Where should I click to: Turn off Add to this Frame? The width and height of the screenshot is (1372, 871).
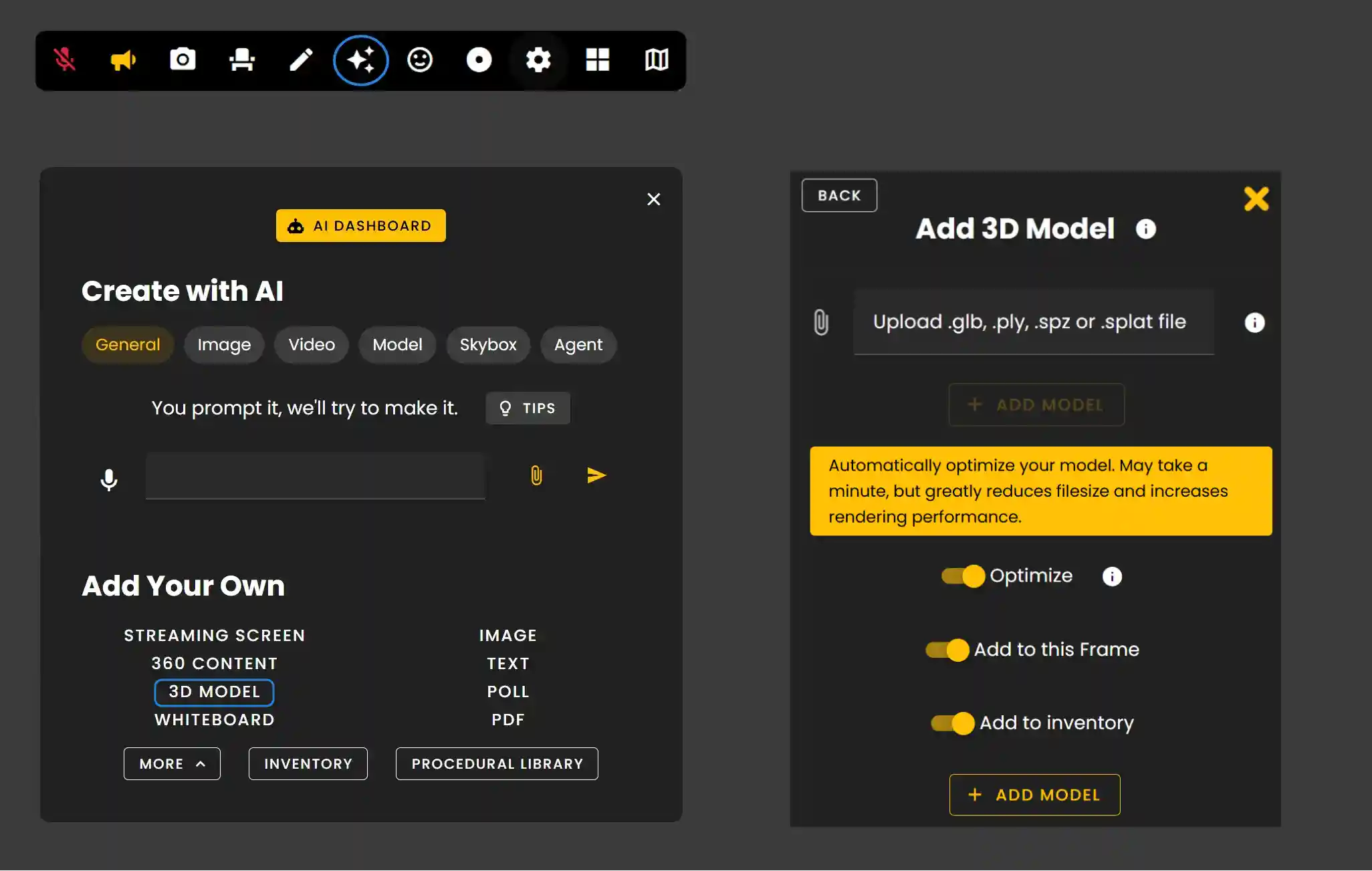pos(948,649)
